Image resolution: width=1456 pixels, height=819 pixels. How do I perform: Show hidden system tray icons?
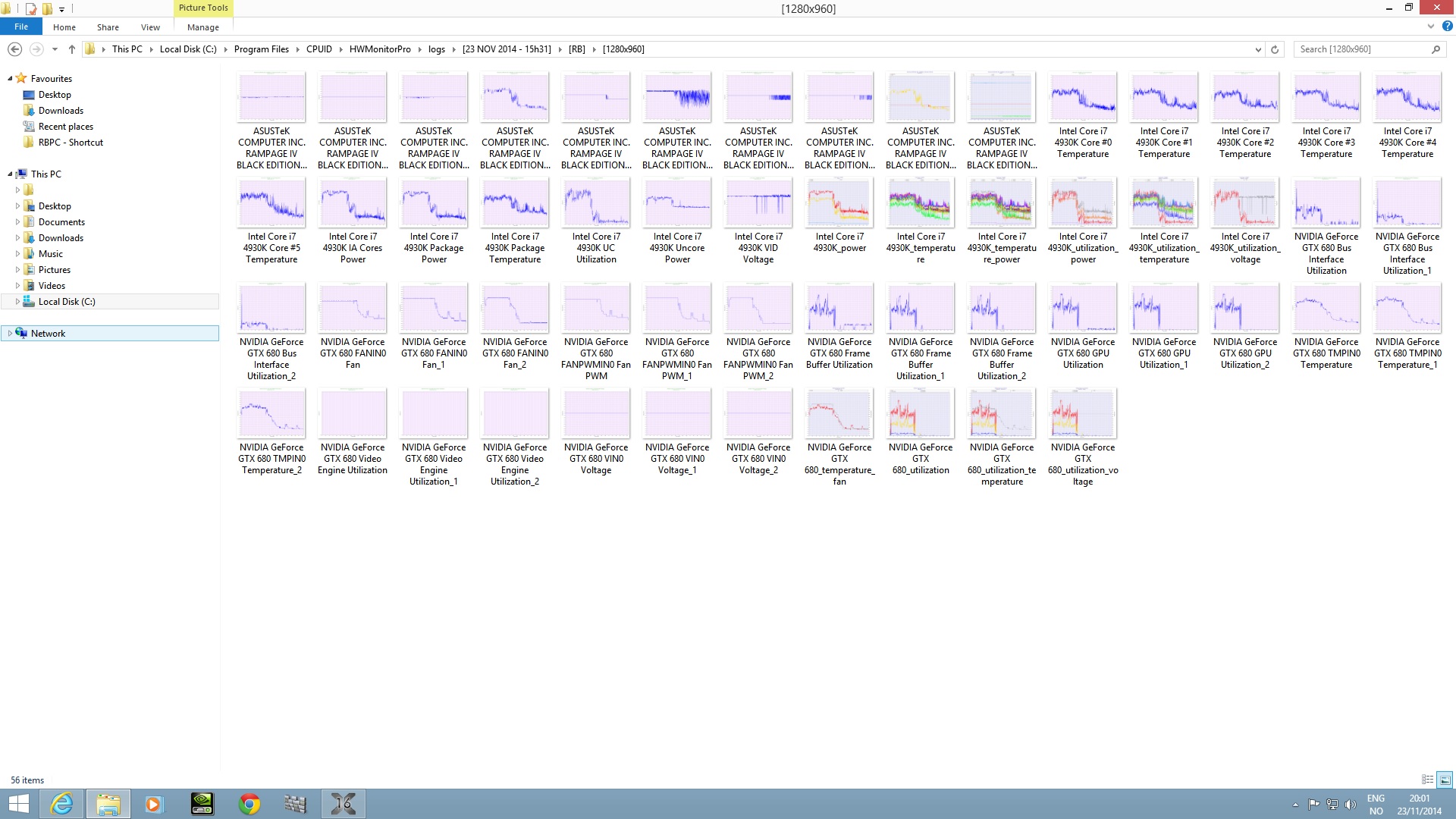[1295, 805]
